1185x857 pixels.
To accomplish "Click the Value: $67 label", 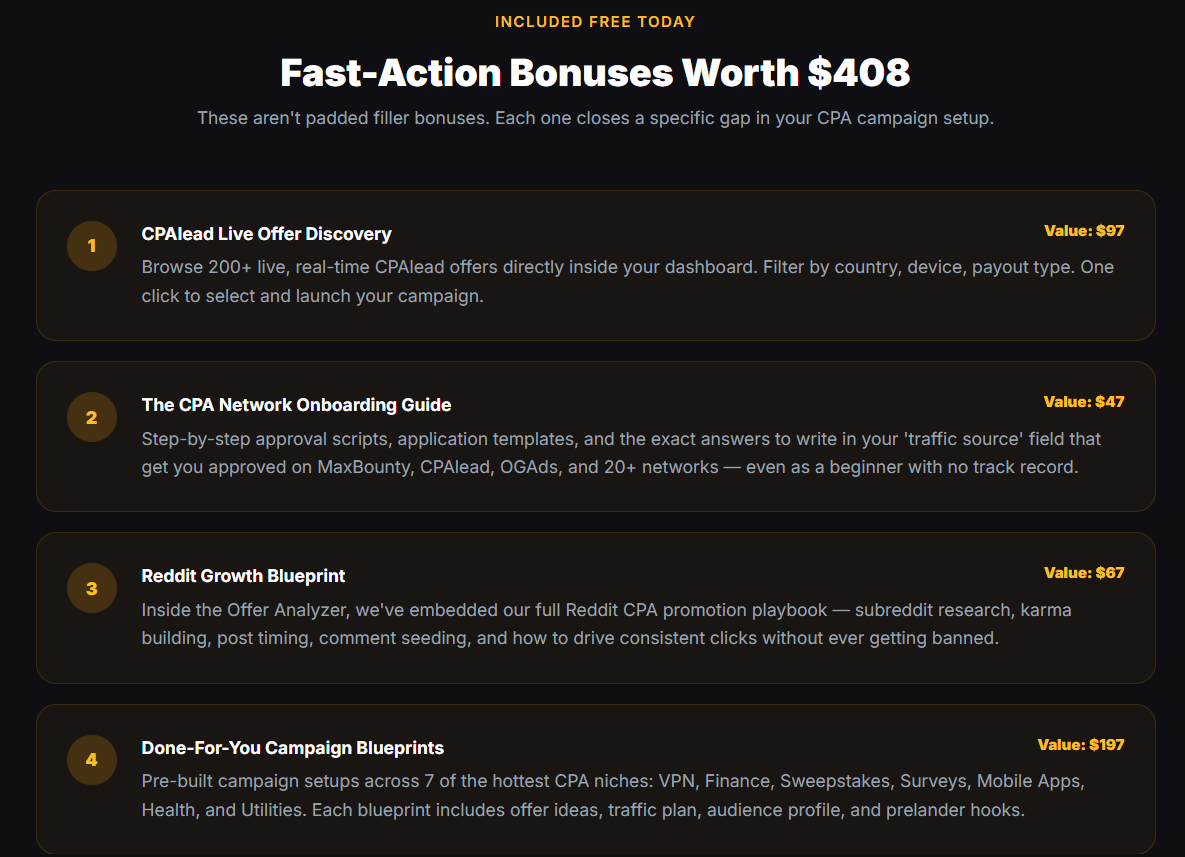I will 1084,573.
